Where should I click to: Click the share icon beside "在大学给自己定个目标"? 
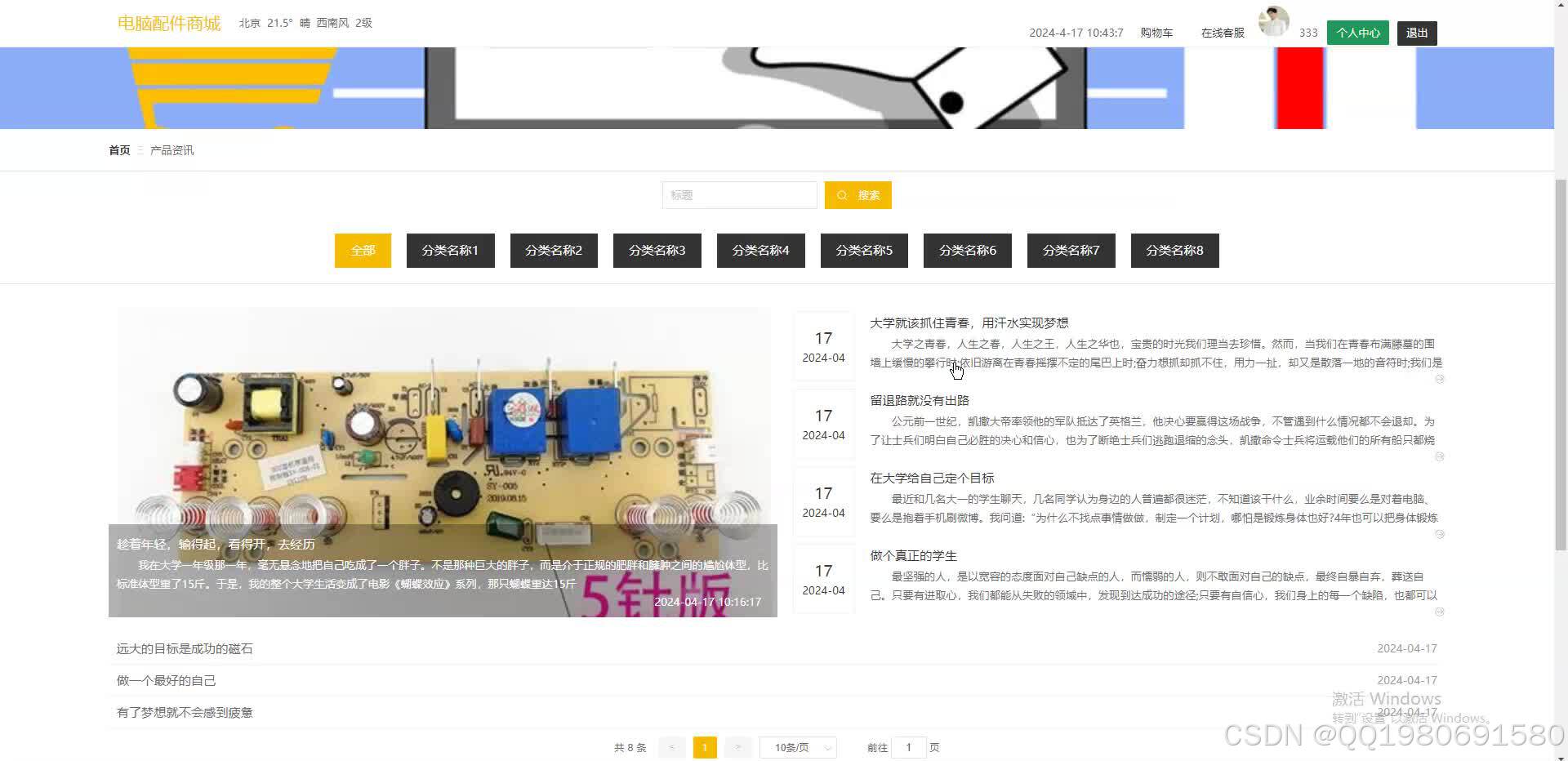[1441, 535]
